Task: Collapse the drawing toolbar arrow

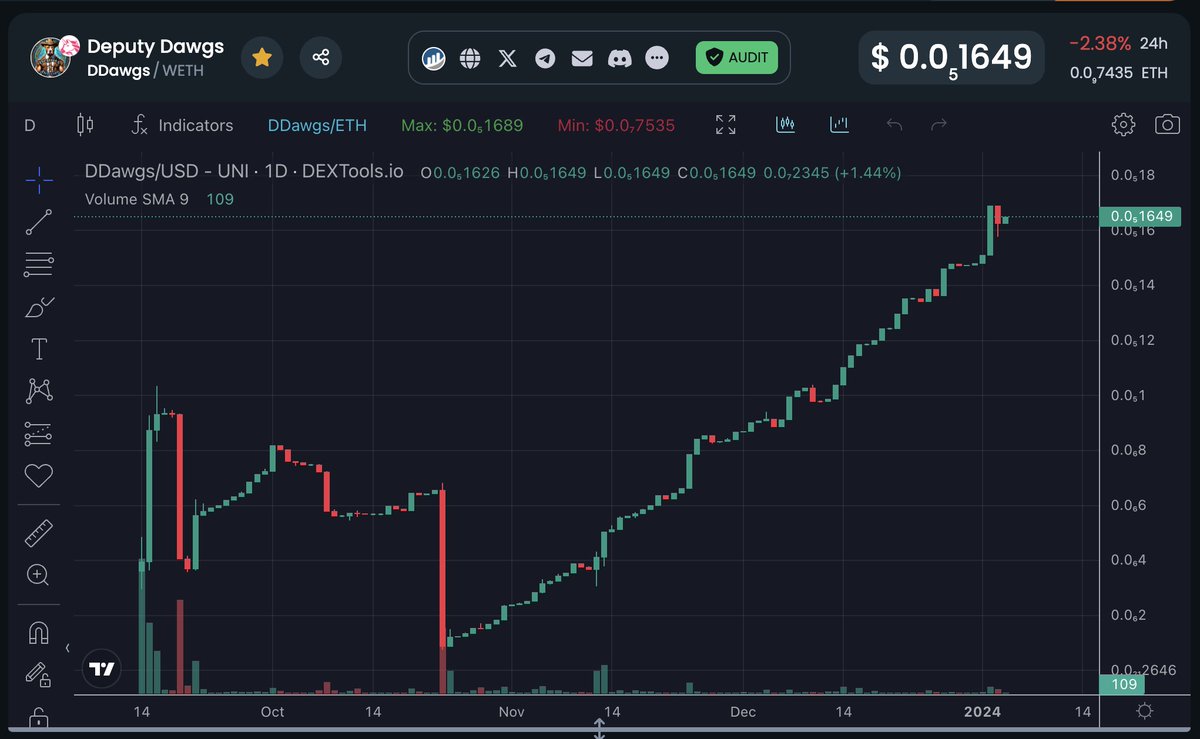Action: point(68,648)
